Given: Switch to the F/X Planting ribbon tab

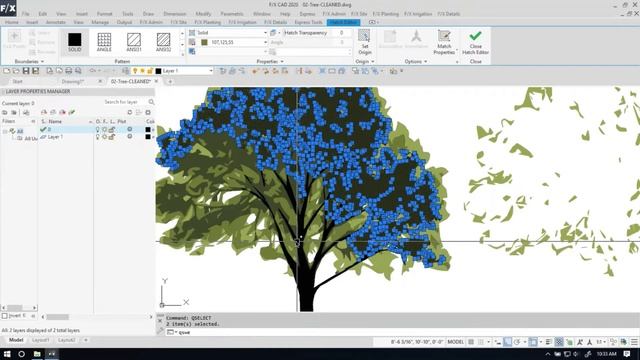Looking at the screenshot, I should (x=207, y=22).
